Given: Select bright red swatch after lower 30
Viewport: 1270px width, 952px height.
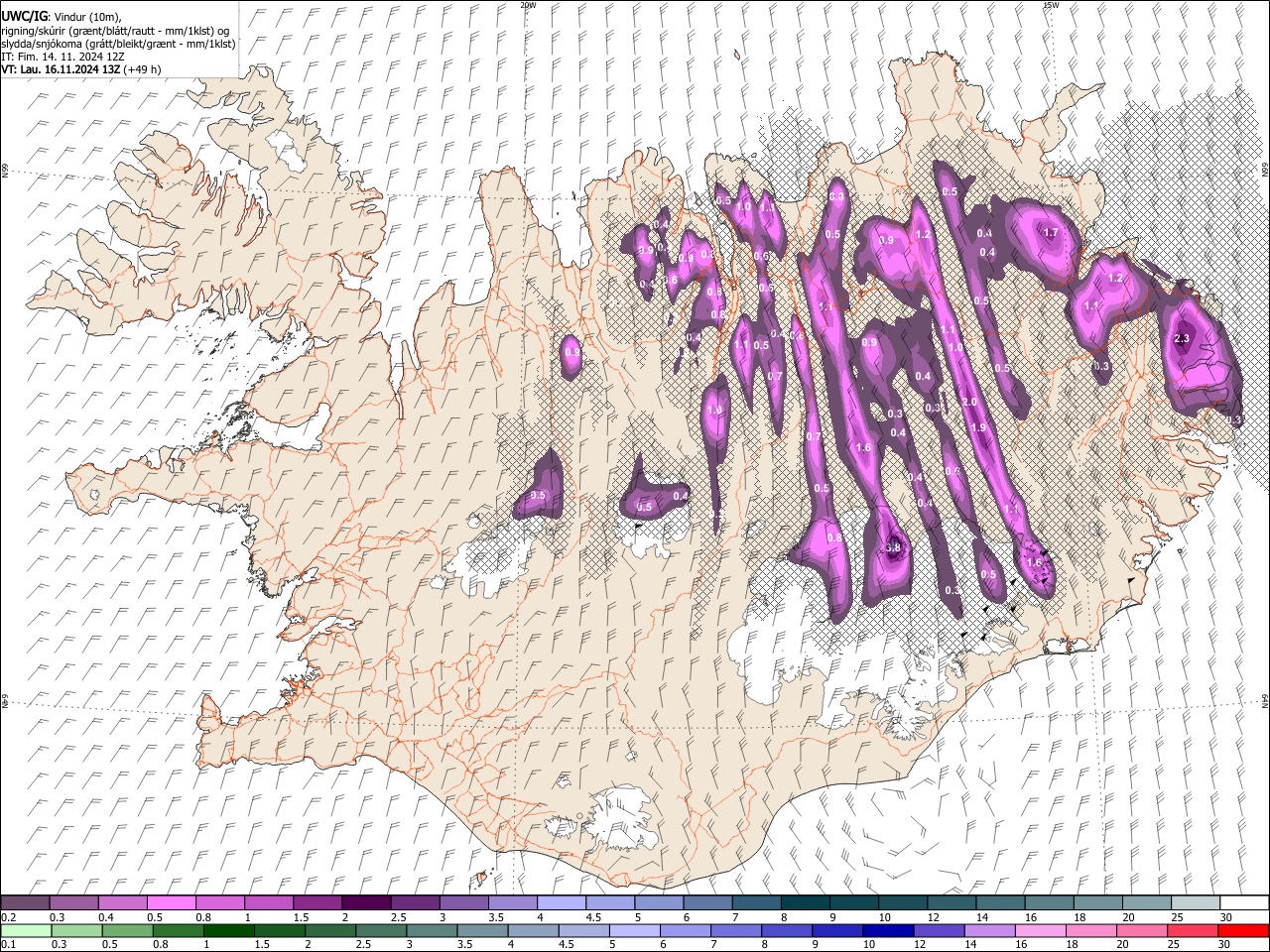Looking at the screenshot, I should coord(1244,930).
